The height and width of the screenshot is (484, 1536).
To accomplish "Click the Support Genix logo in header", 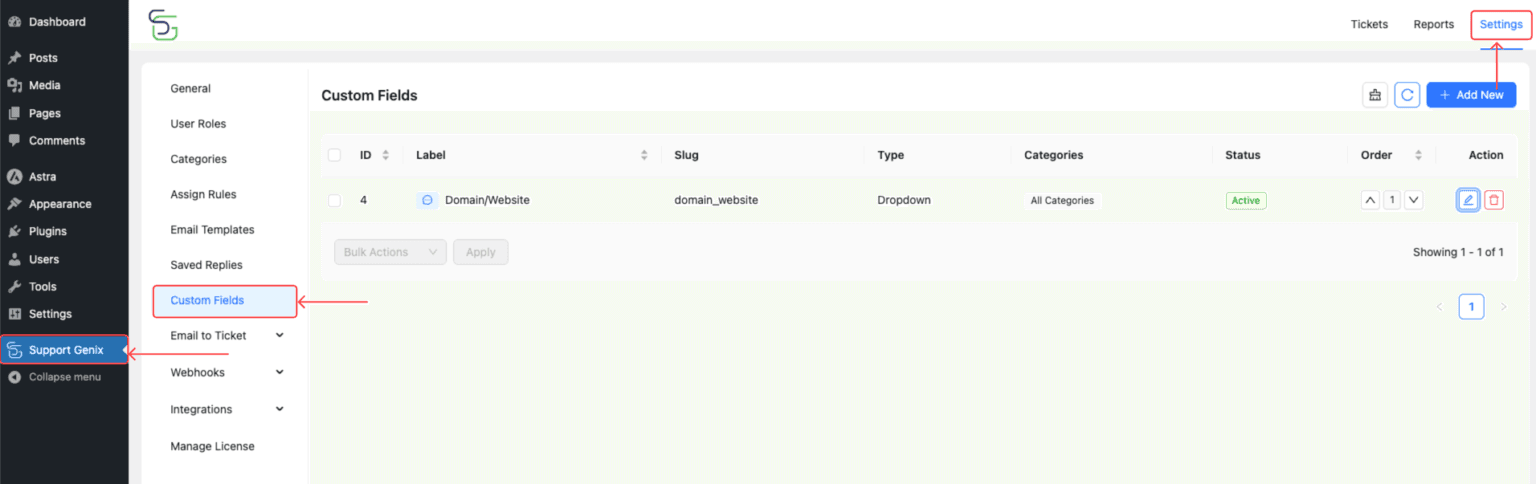I will point(163,25).
